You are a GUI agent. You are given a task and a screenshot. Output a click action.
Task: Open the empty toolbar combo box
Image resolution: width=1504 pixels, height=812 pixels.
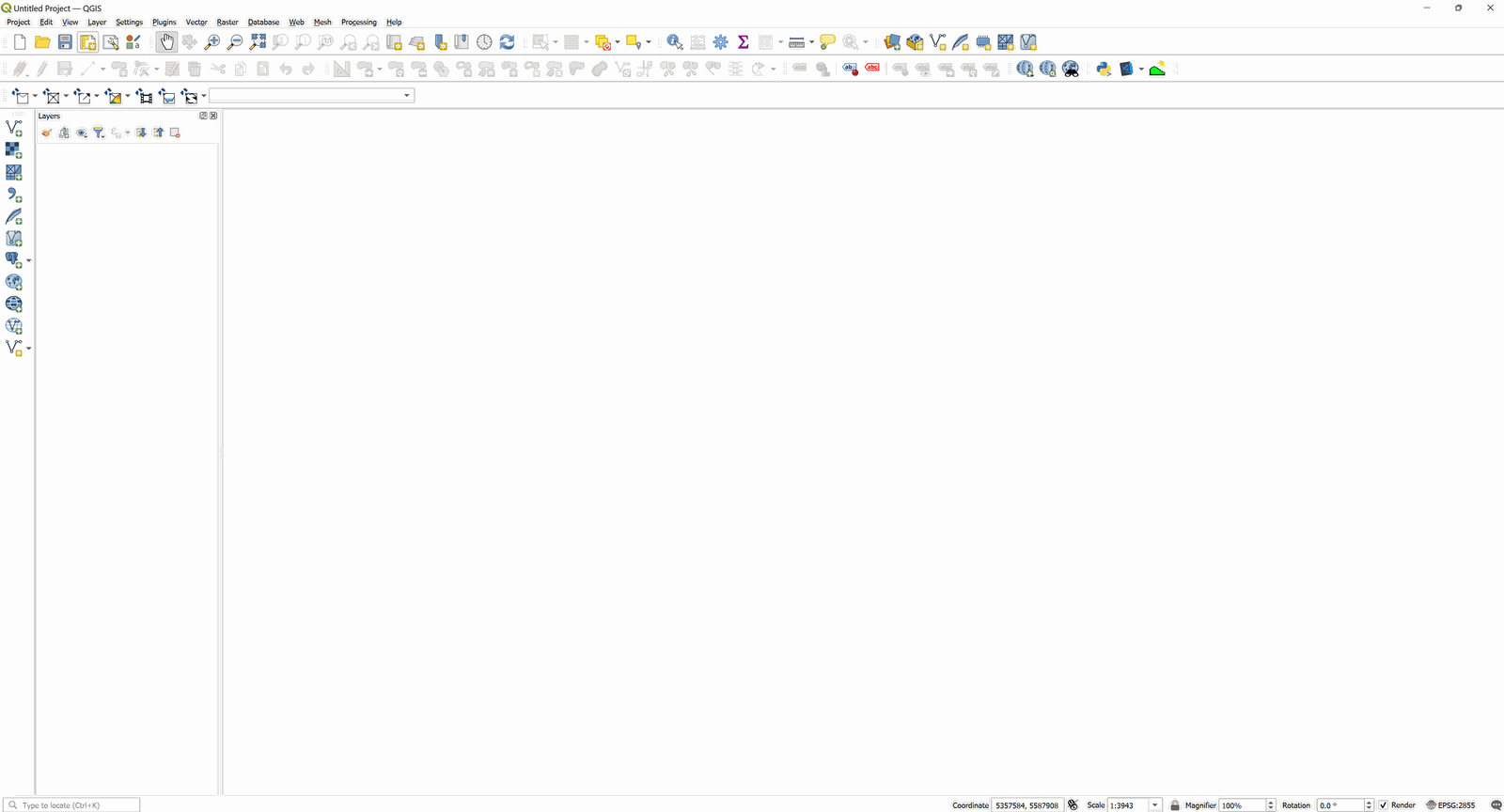[311, 96]
